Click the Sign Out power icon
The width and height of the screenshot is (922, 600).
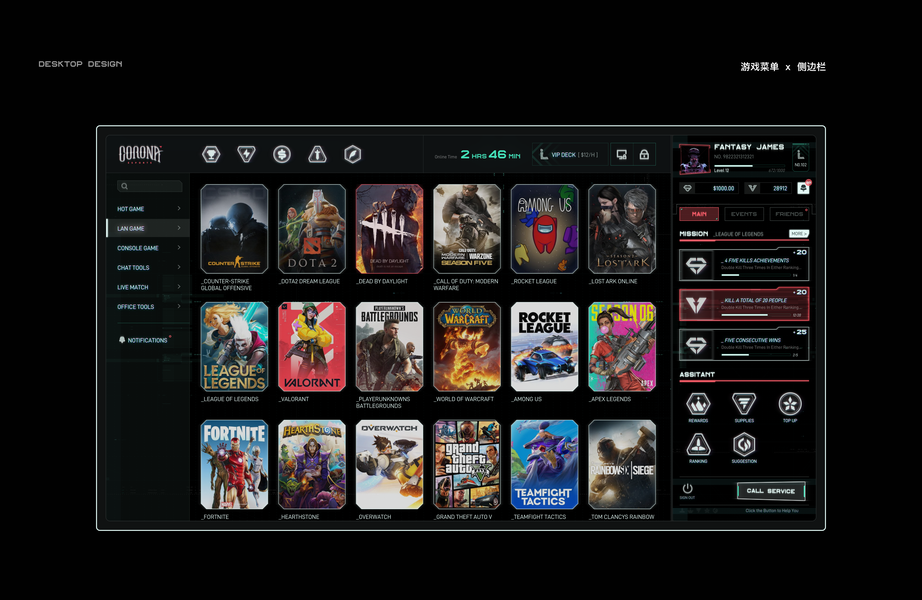click(x=687, y=489)
